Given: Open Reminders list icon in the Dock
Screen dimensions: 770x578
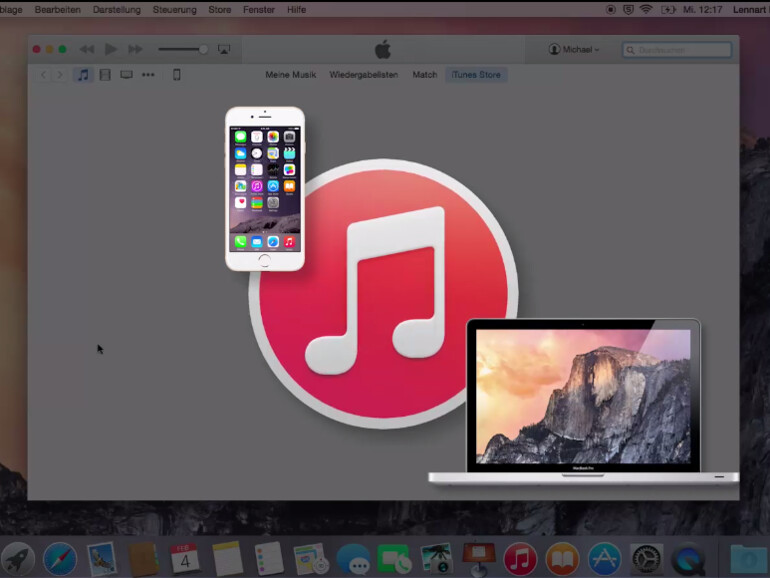Looking at the screenshot, I should 269,558.
